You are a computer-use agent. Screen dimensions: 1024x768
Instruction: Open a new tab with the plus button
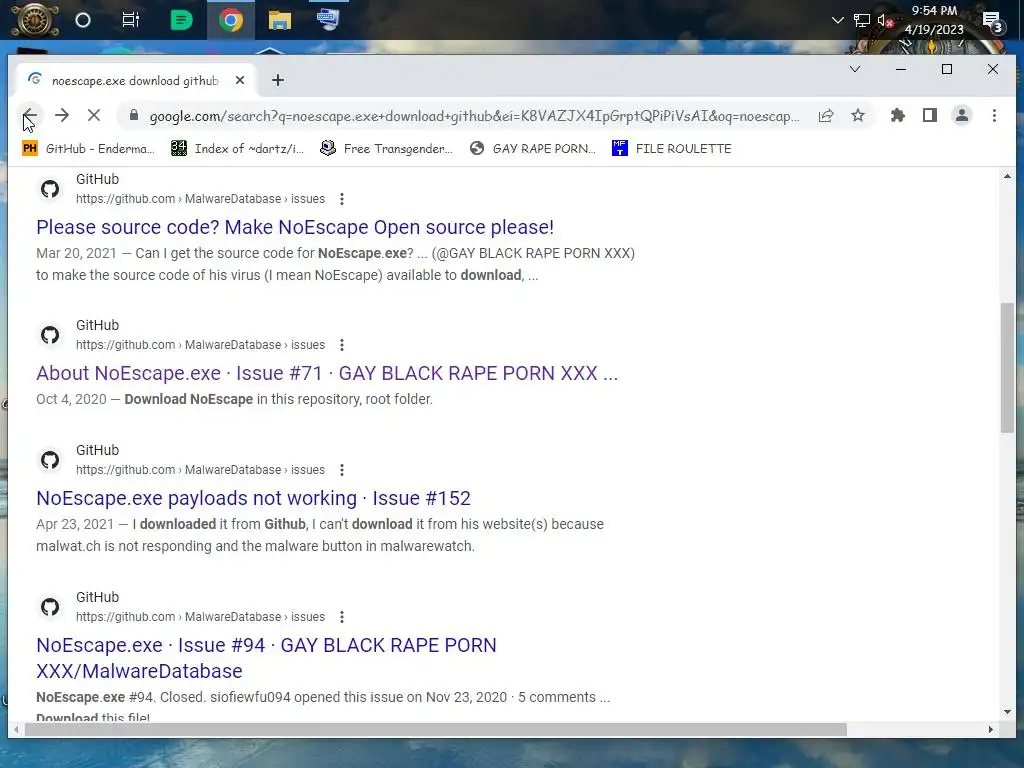pos(278,80)
